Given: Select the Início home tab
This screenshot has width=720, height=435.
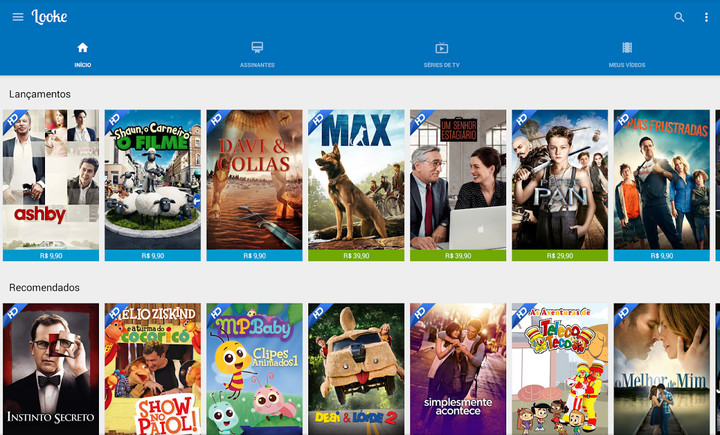Looking at the screenshot, I should (x=83, y=54).
